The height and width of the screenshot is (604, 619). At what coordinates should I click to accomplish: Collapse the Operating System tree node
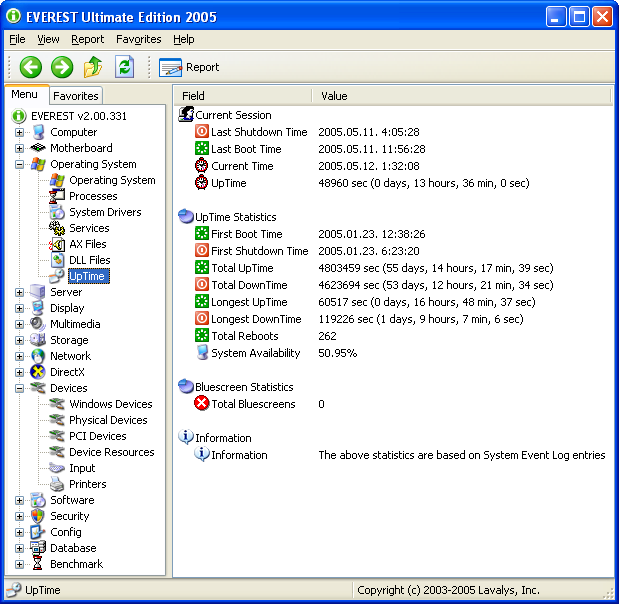[x=19, y=164]
